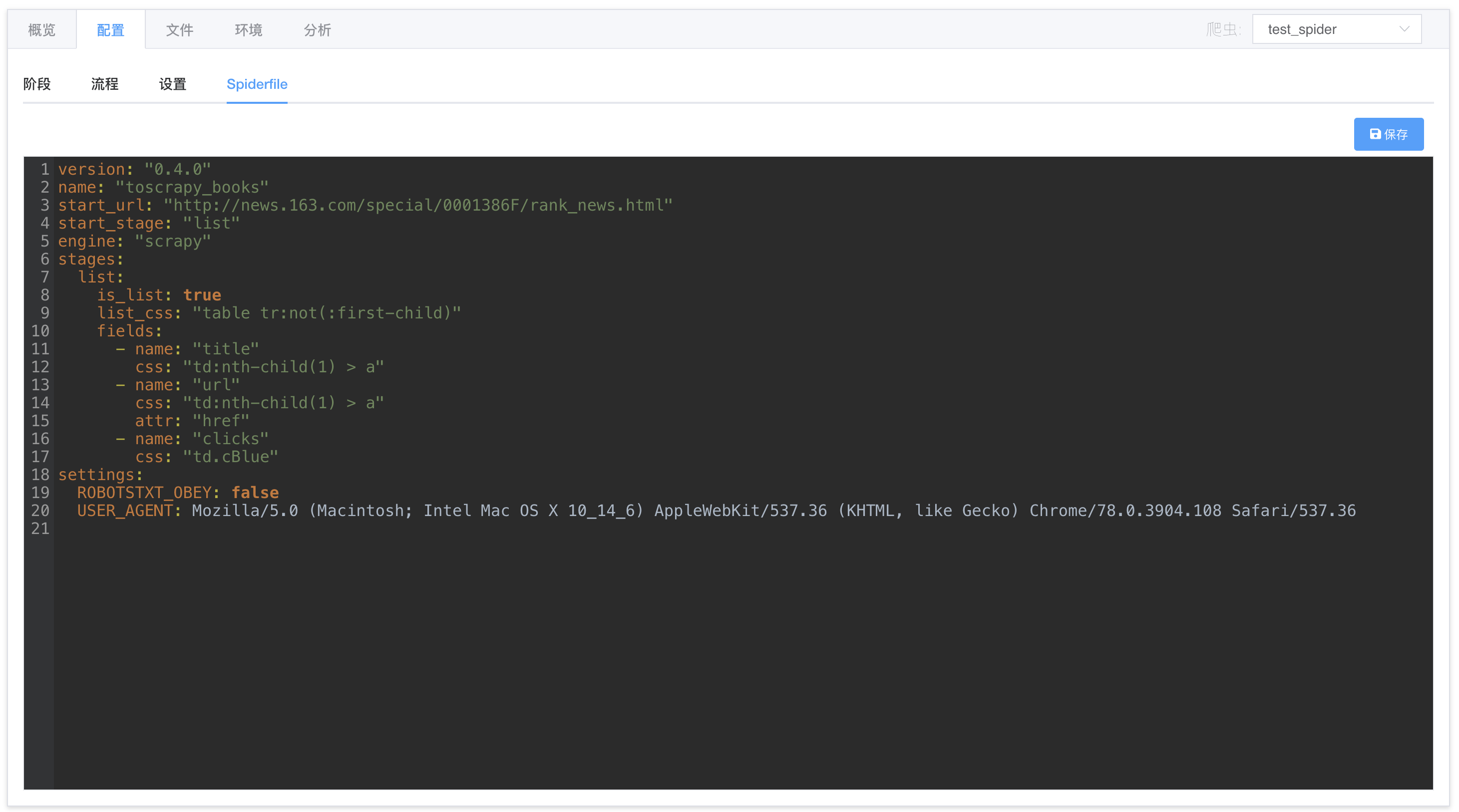This screenshot has height=812, width=1459.
Task: Go to the 分析 analysis tab
Action: pos(318,29)
